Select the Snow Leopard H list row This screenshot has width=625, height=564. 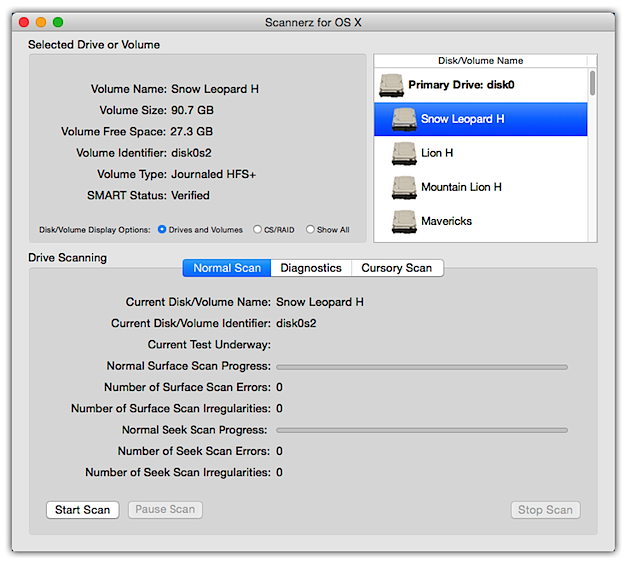point(480,119)
